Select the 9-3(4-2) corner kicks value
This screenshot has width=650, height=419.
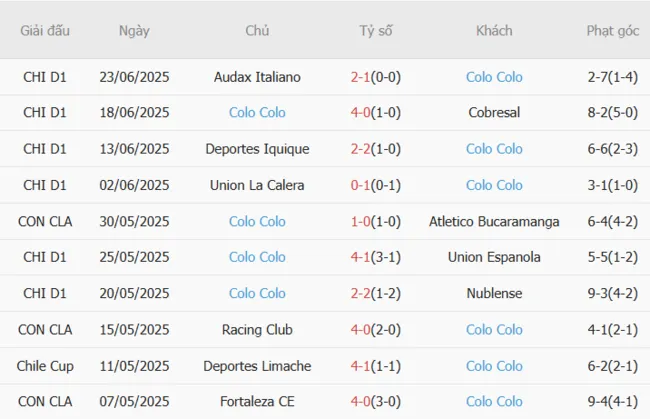click(x=613, y=293)
